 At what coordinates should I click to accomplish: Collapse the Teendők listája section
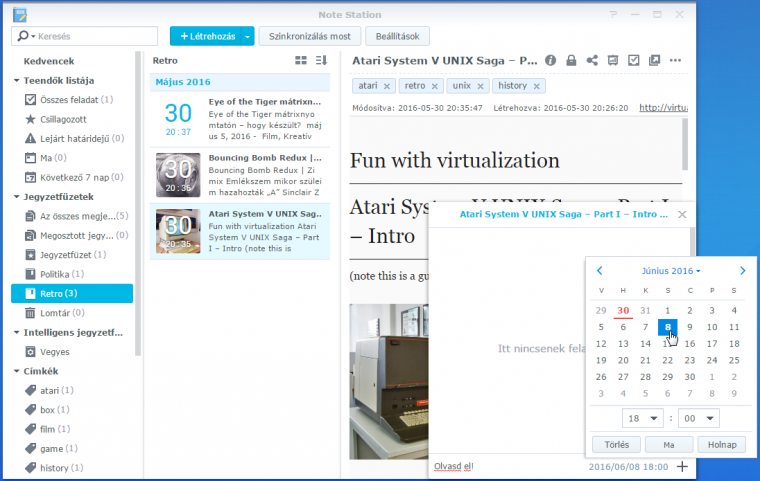coord(16,80)
